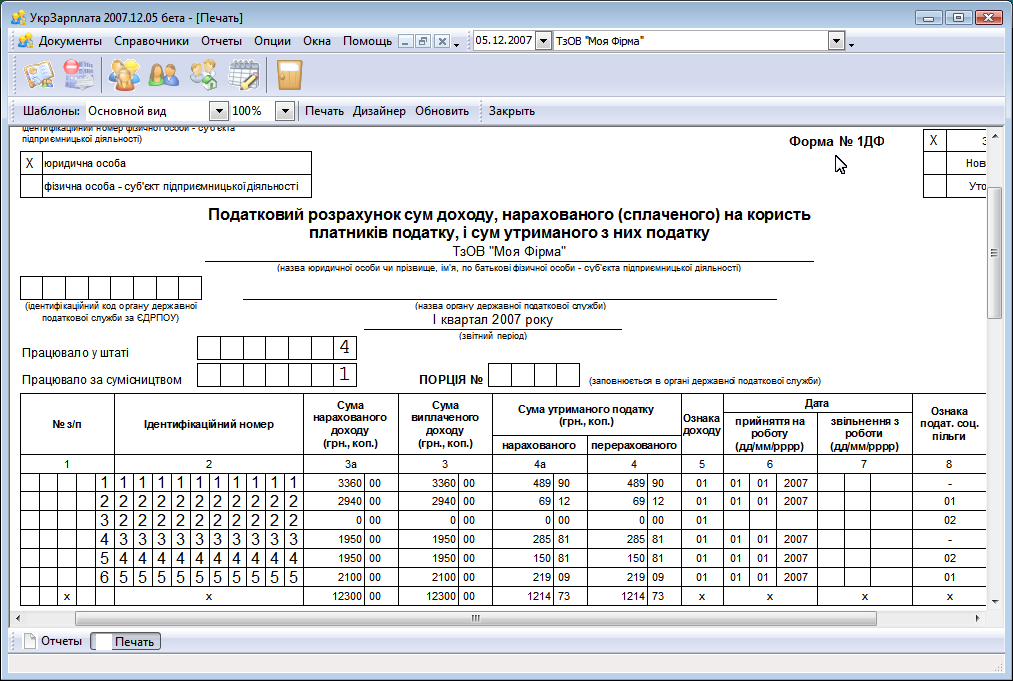Click the ID card toolbar icon
1013x681 pixels.
coord(39,75)
